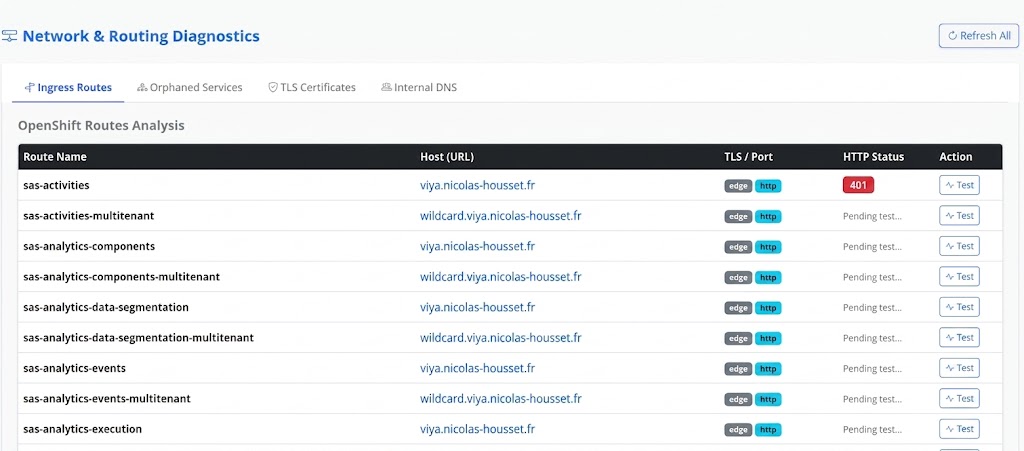Test the sas-activities-multitenant route
This screenshot has height=451, width=1024.
959,215
